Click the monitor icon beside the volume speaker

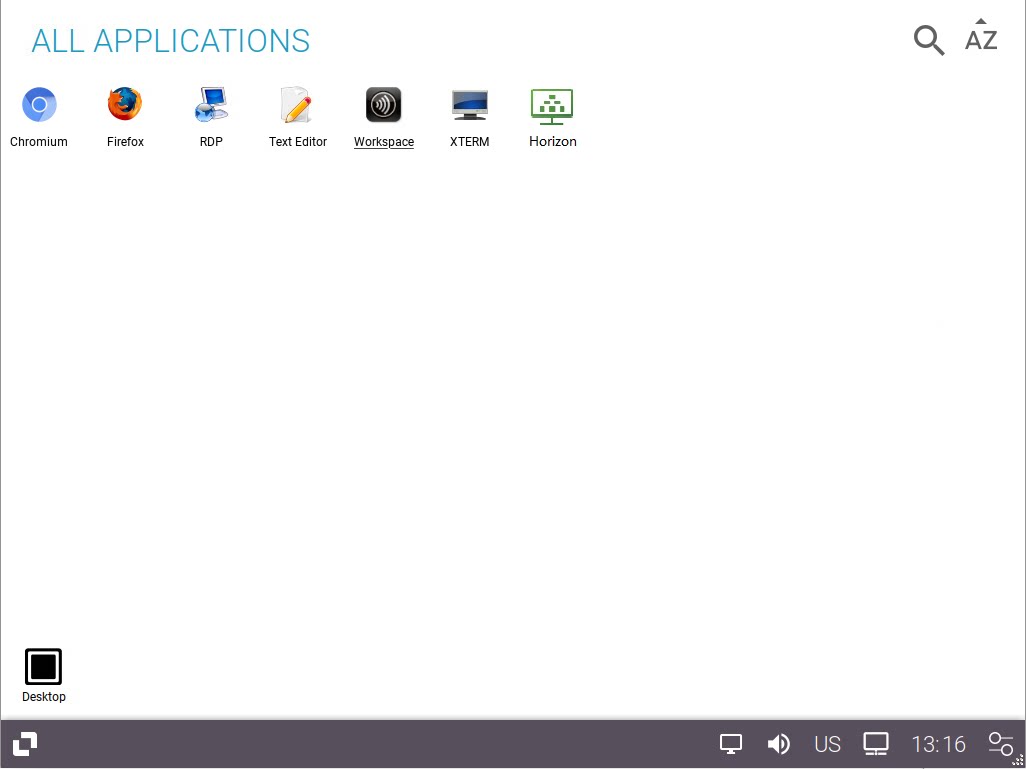coord(731,744)
